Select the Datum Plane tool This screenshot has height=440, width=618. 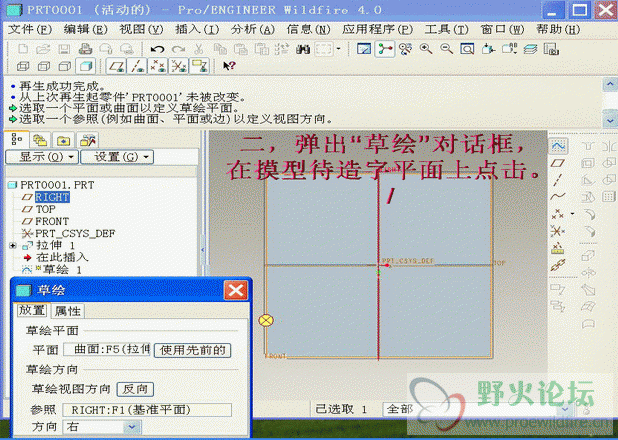point(558,163)
